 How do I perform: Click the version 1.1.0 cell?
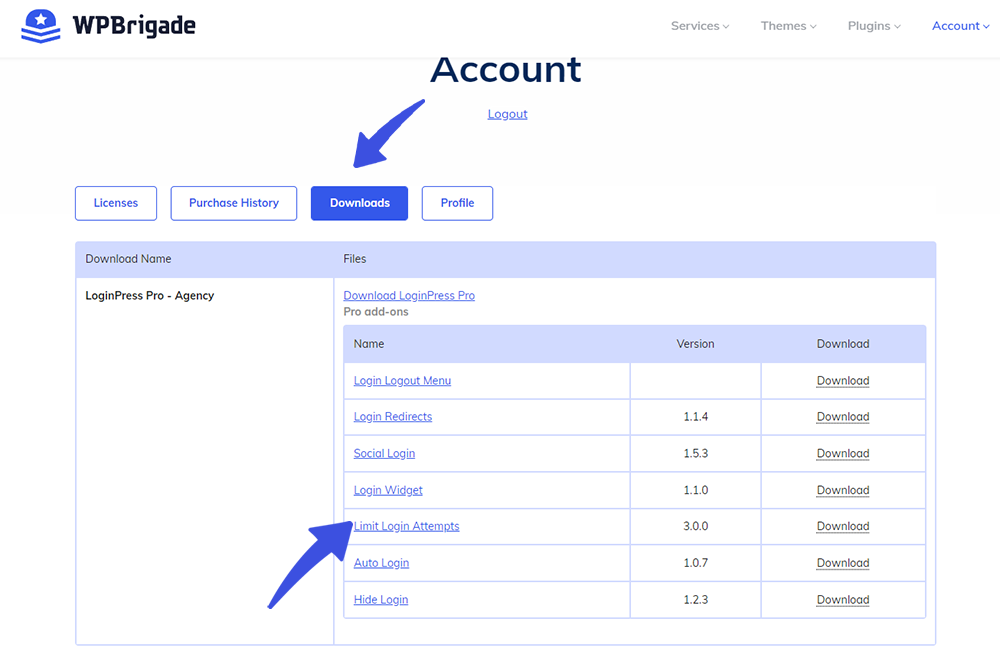pyautogui.click(x=695, y=490)
